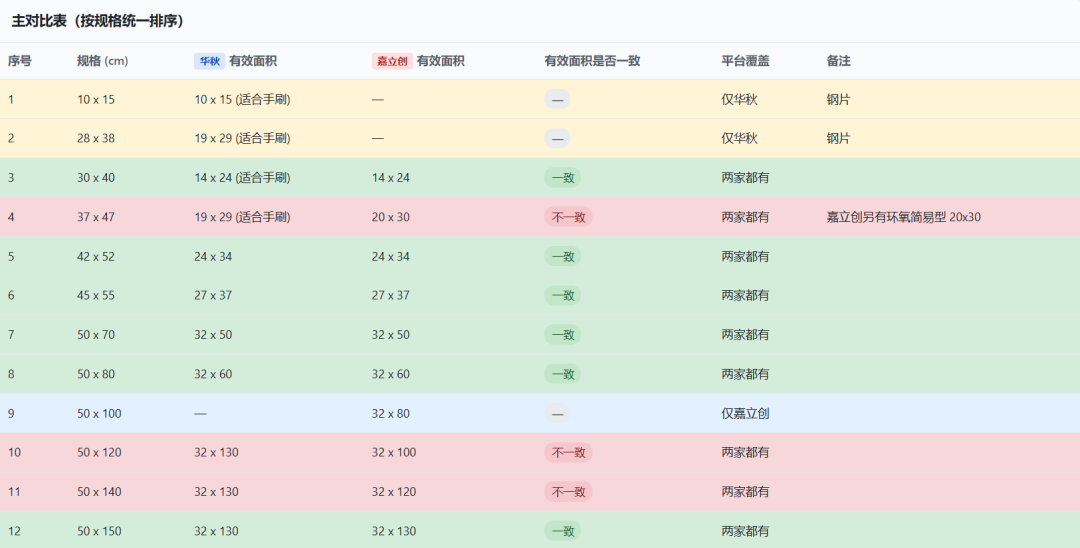Click 华秋 area 32 x 50 in row 7
Viewport: 1080px width, 548px height.
tap(213, 335)
